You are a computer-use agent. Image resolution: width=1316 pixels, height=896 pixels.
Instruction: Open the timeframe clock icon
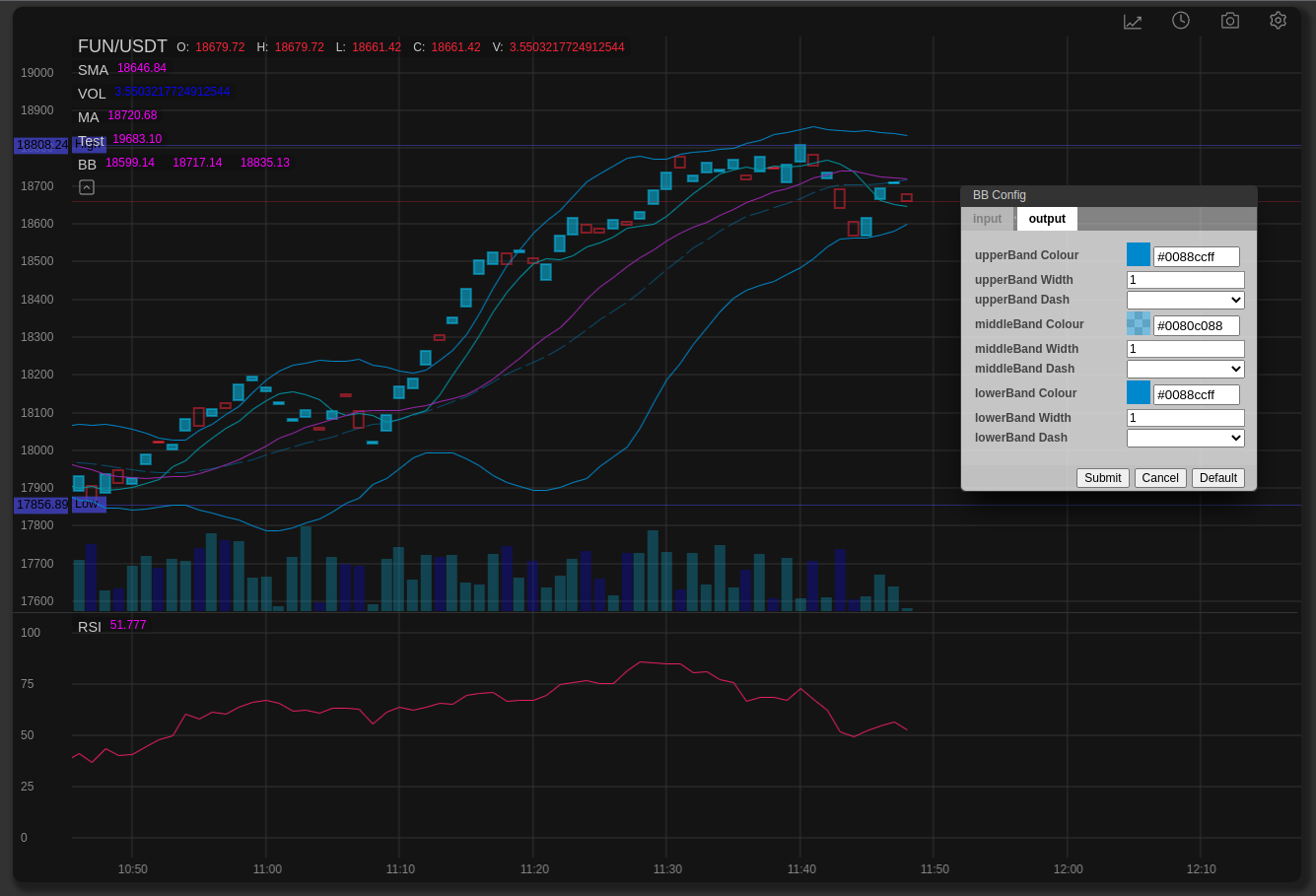[1181, 20]
